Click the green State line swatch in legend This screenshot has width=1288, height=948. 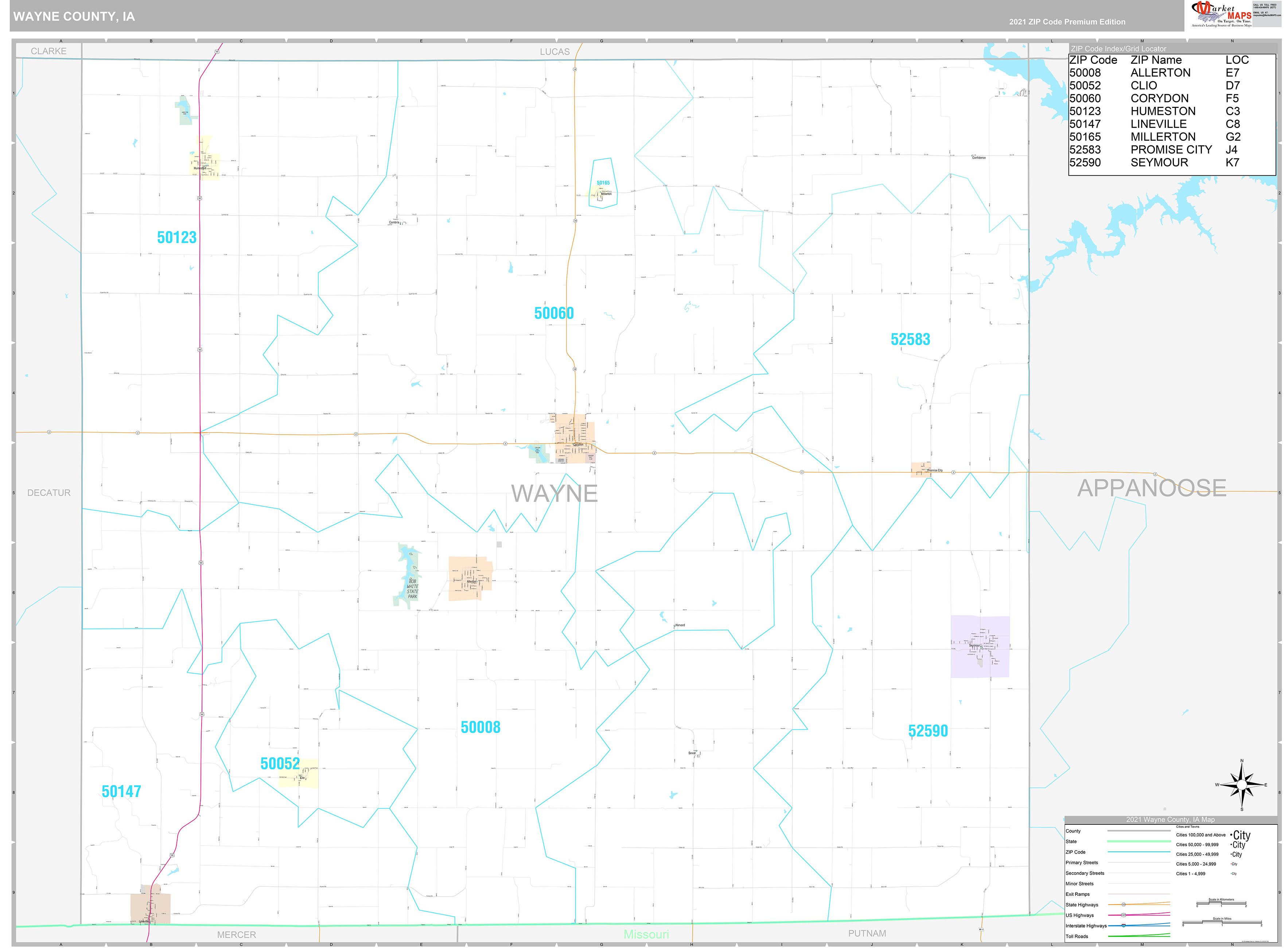[x=1138, y=841]
